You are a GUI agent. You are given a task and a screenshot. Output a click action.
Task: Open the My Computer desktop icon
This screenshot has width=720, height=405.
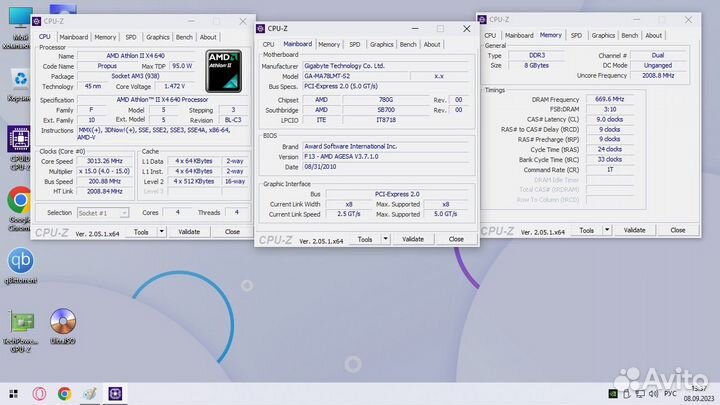[x=20, y=18]
